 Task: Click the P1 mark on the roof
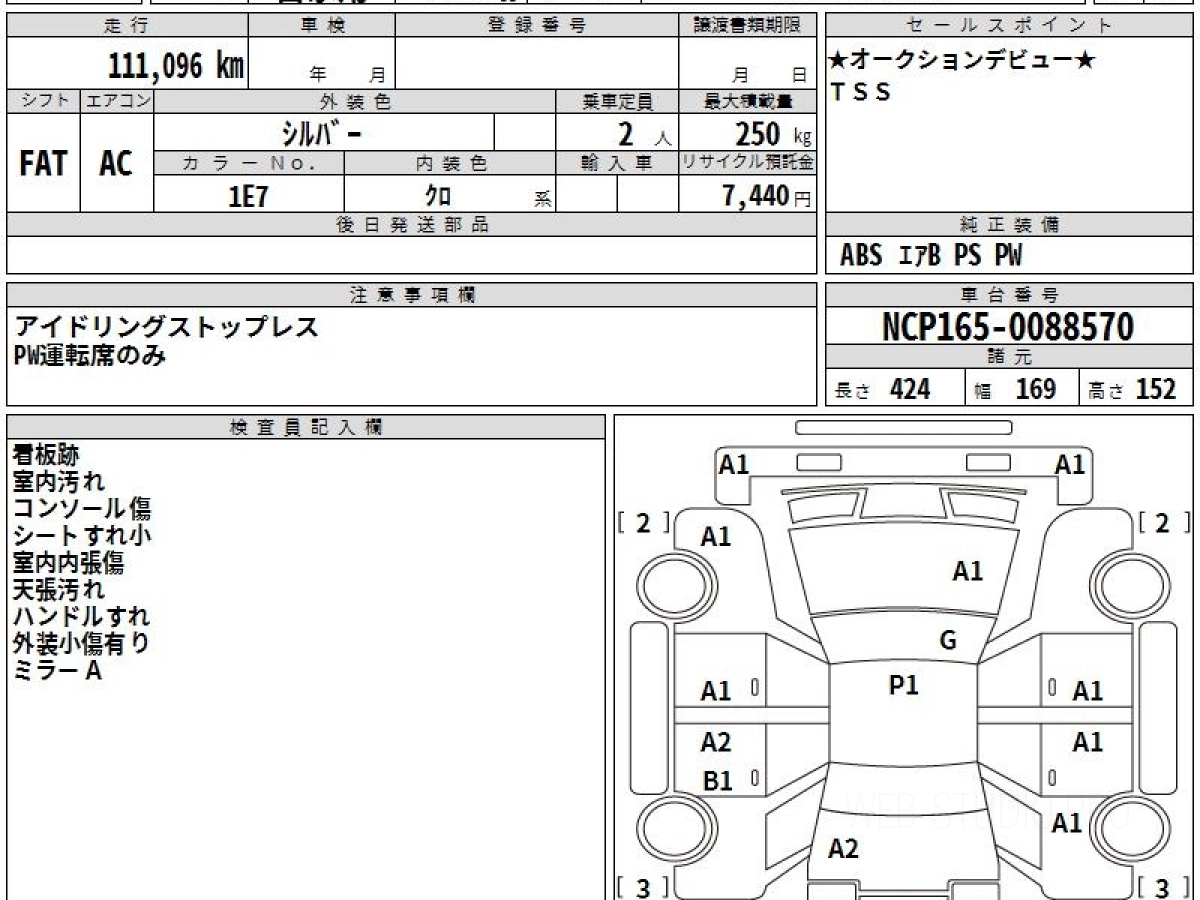pos(904,685)
